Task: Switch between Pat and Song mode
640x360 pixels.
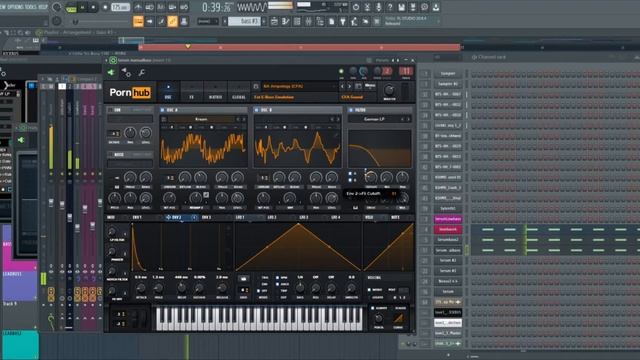Action: pyautogui.click(x=71, y=7)
